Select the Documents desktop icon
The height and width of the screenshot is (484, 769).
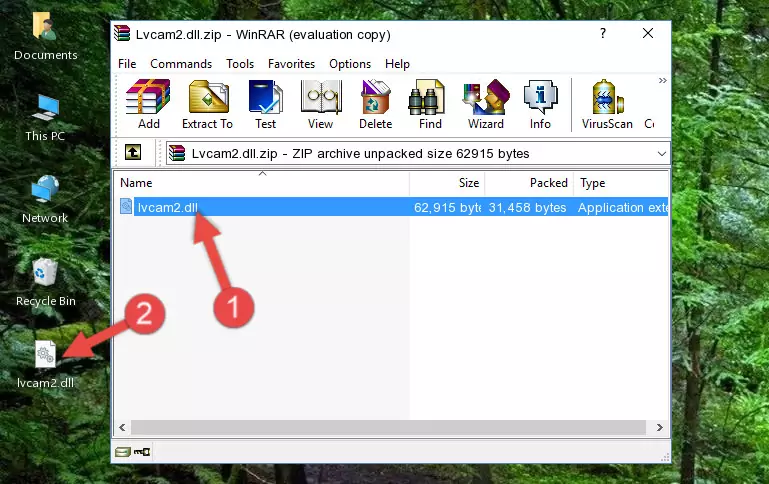[46, 36]
